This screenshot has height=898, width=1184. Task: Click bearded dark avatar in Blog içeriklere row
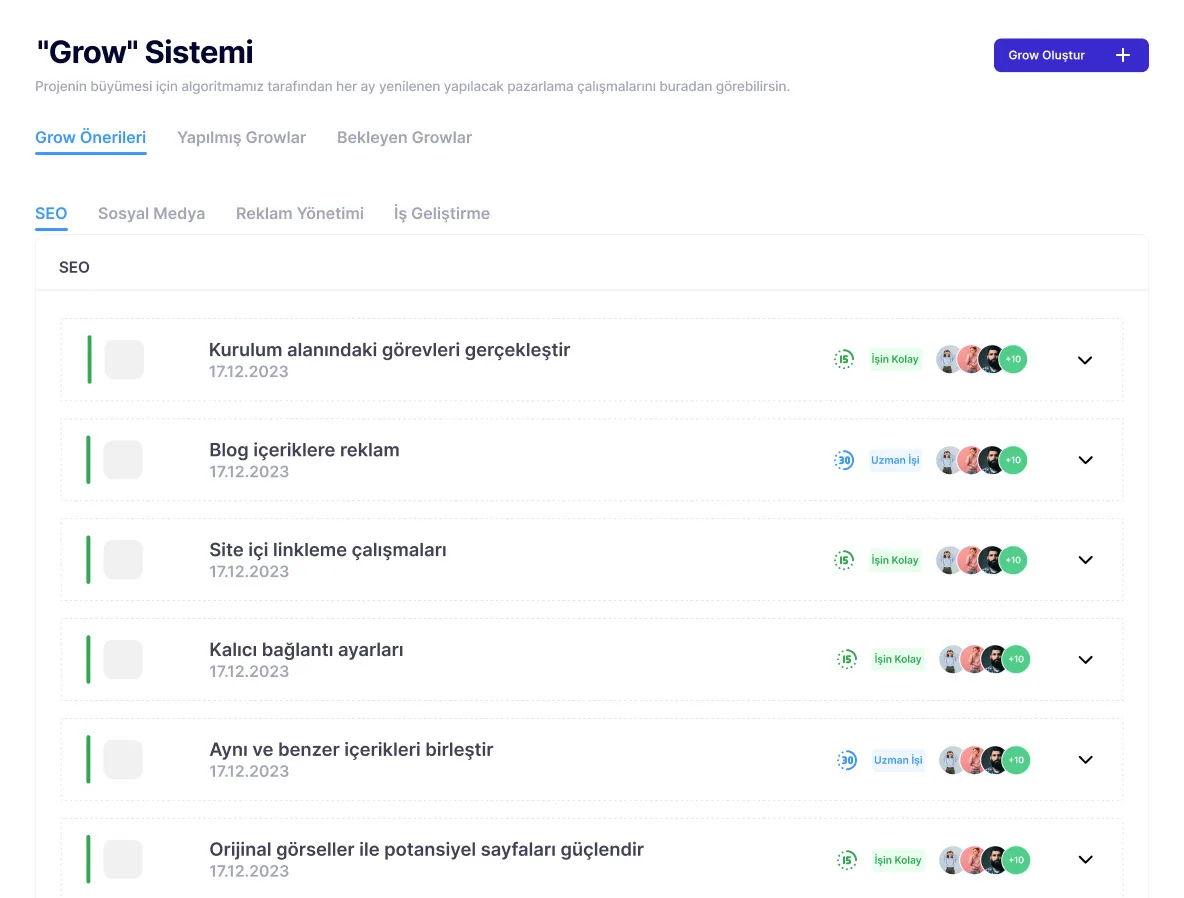point(991,460)
